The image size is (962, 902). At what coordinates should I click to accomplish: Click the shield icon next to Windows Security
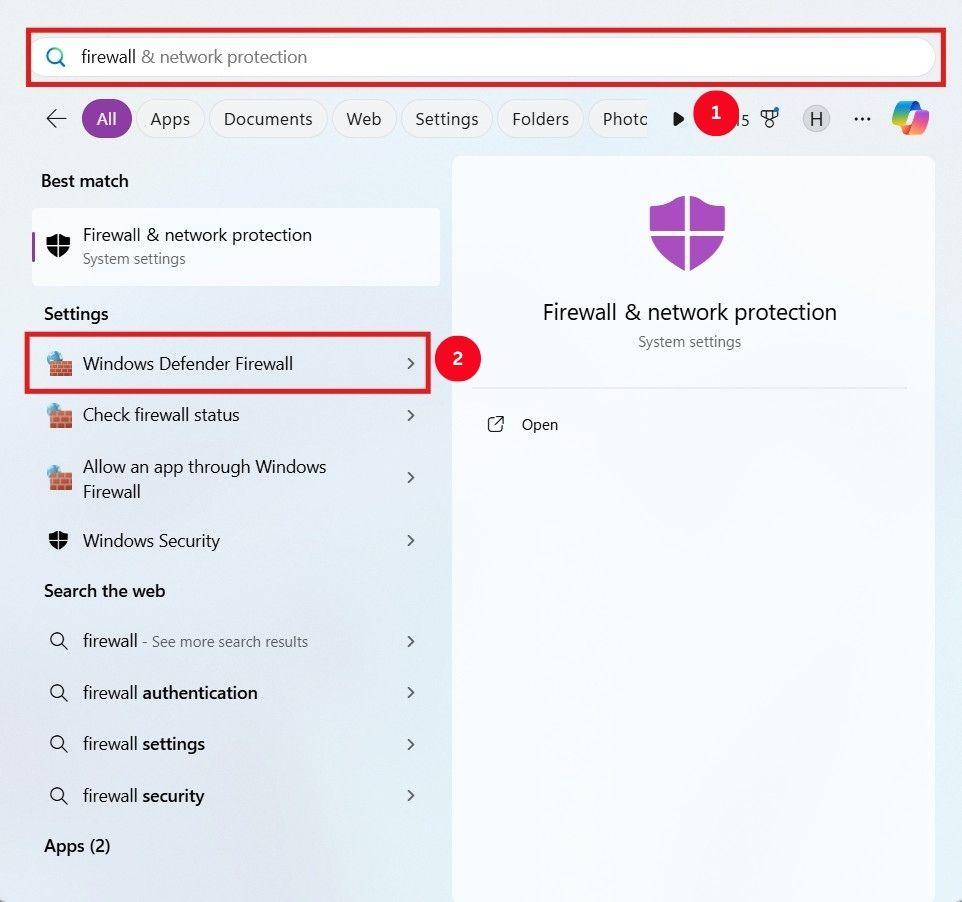[x=58, y=540]
